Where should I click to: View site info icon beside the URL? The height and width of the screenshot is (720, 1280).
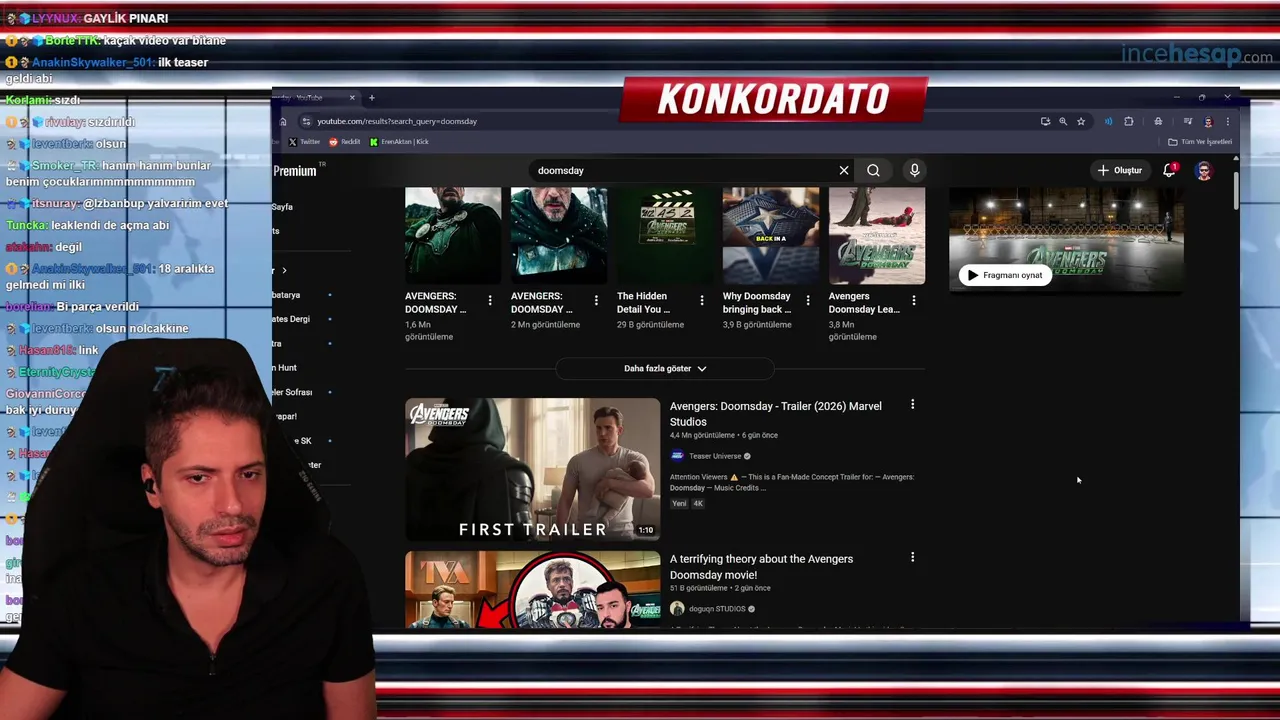tap(306, 121)
